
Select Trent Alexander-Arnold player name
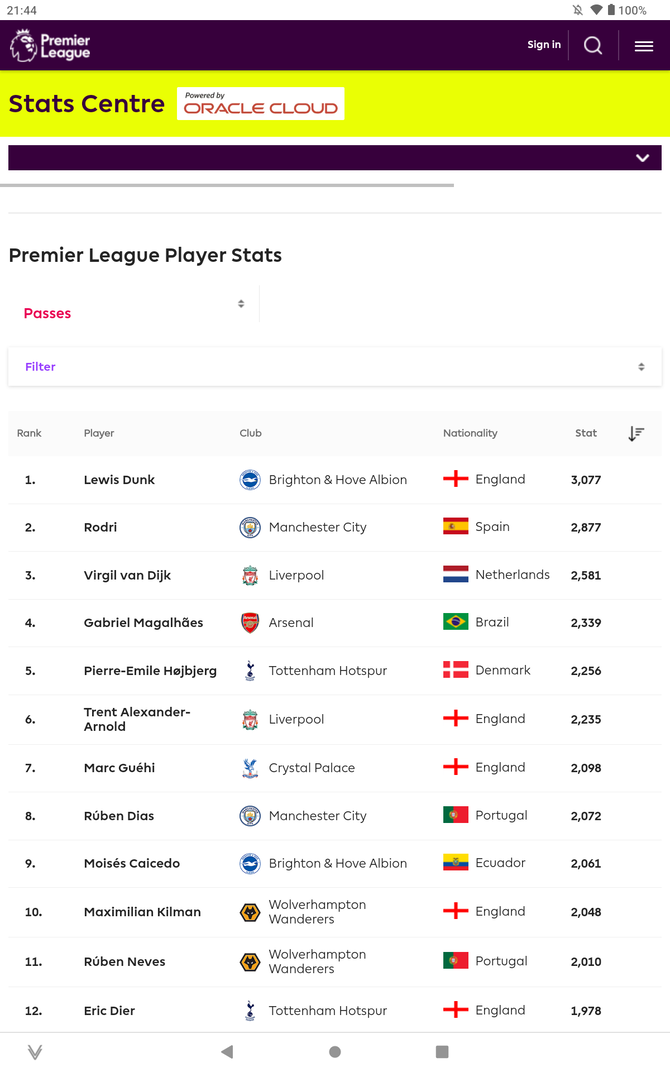click(137, 719)
